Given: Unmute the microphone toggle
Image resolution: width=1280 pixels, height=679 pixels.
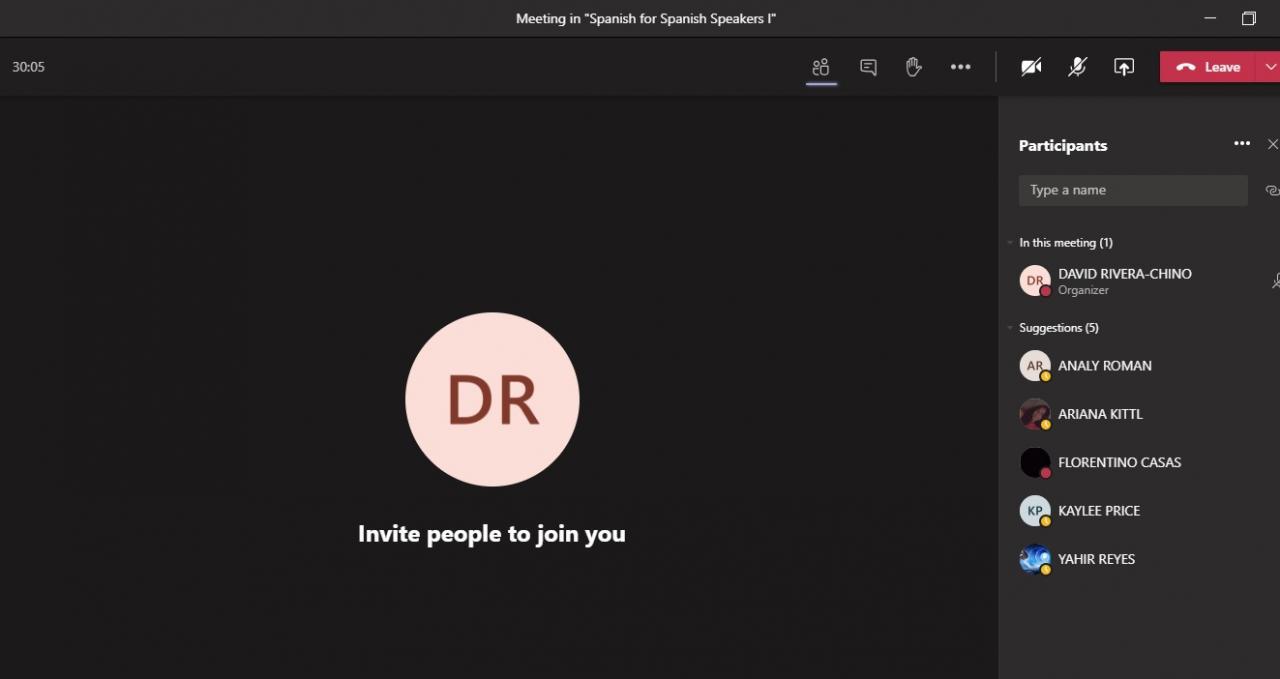Looking at the screenshot, I should click(1077, 67).
